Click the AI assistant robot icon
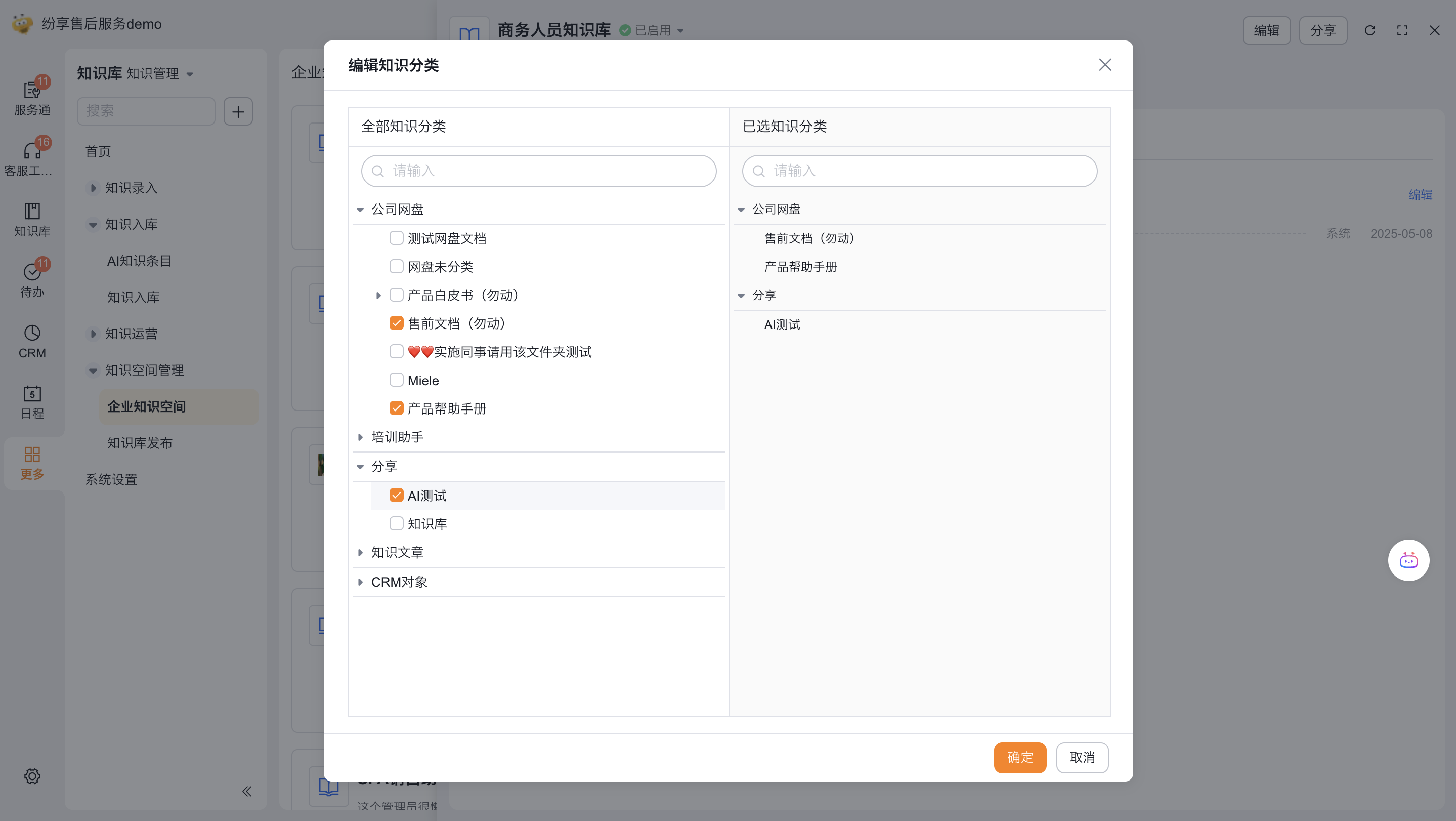 (1408, 560)
